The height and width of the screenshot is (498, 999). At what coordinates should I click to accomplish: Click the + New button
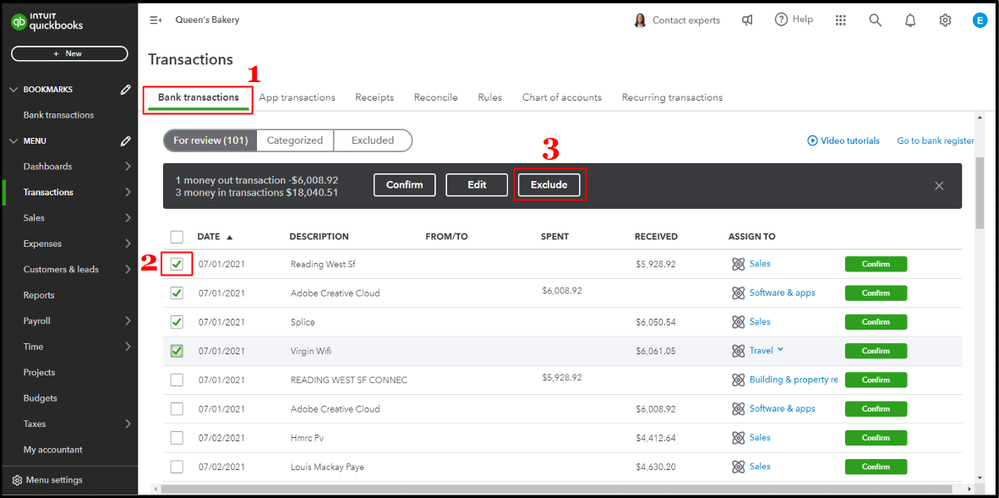[x=69, y=54]
